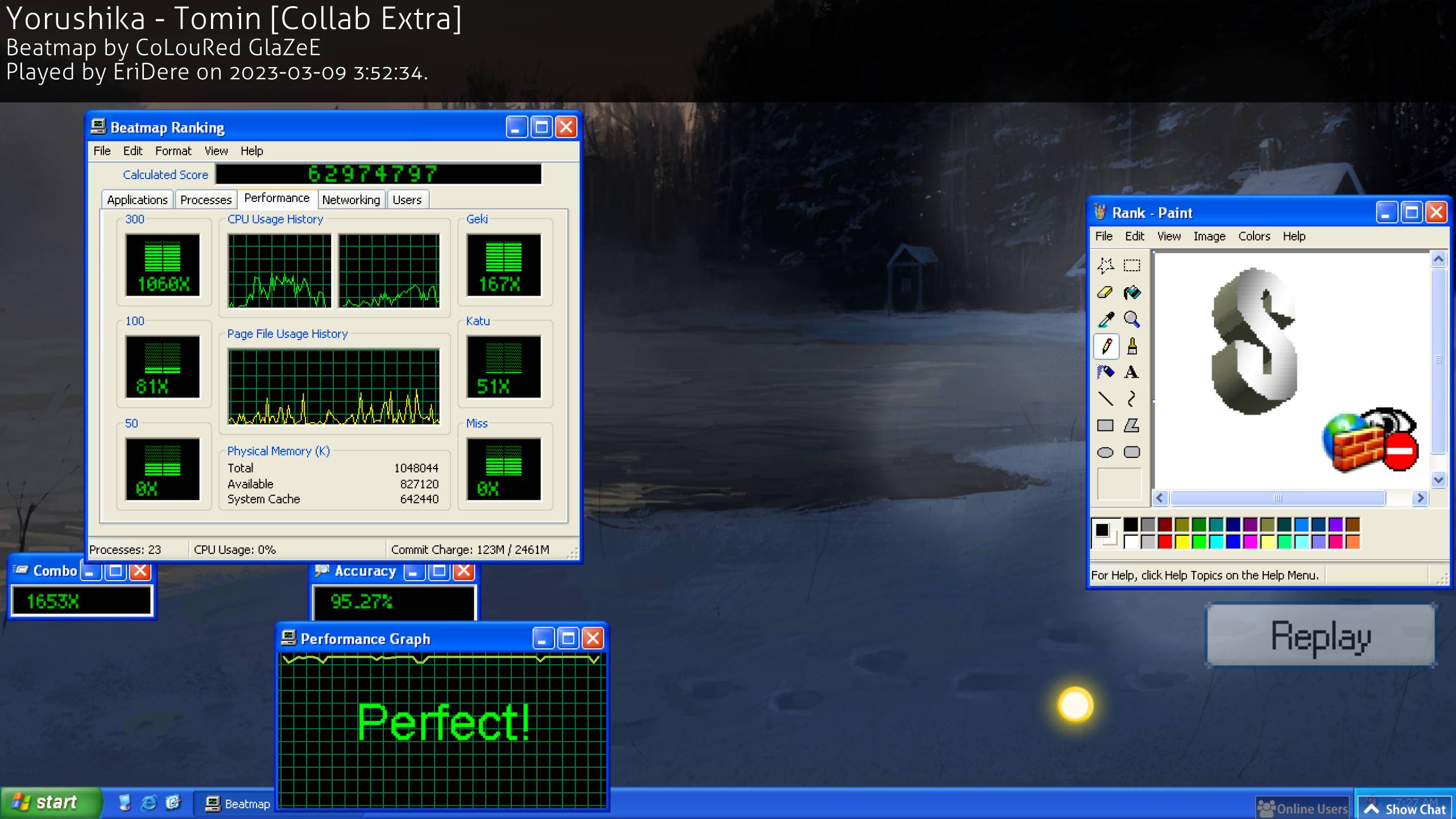
Task: Click the Perfect! text in Performance Graph
Action: tap(444, 722)
